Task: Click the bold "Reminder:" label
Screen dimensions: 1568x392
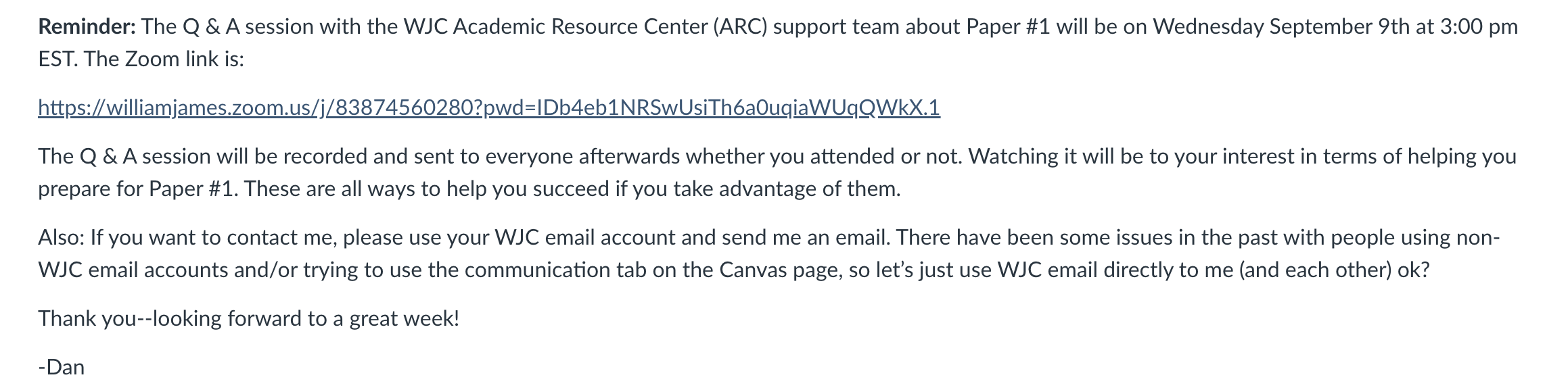Action: click(87, 26)
